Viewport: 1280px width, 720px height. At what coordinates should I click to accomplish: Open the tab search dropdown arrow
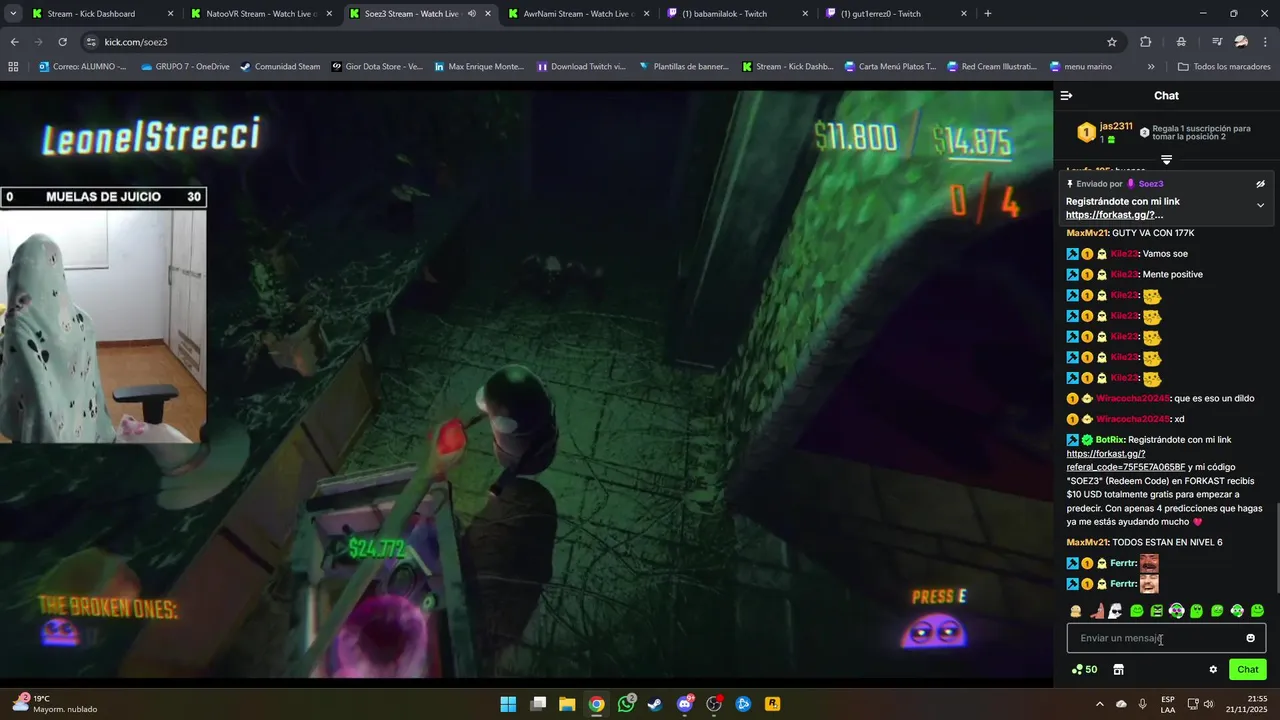tap(11, 14)
